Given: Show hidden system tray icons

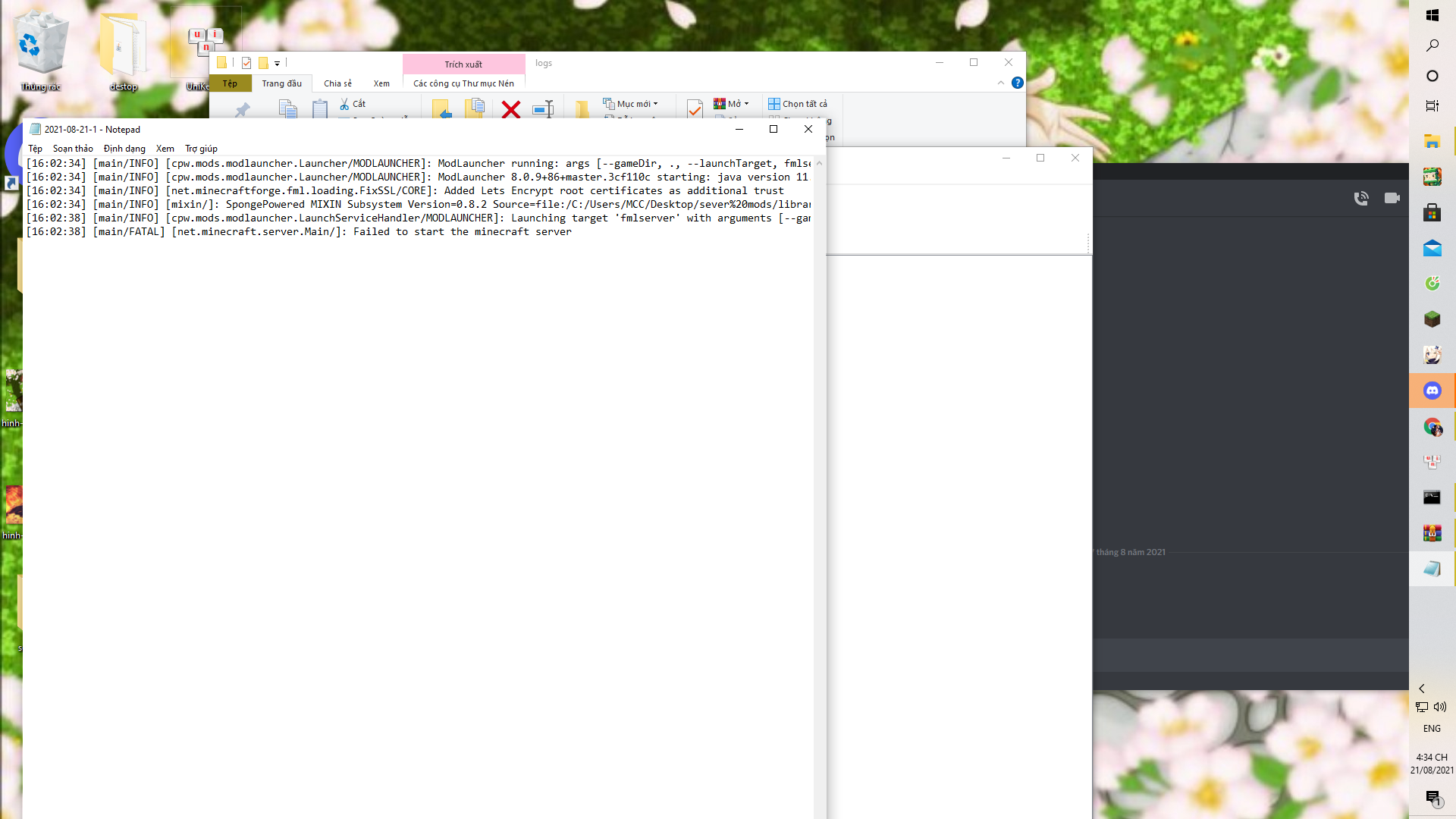Looking at the screenshot, I should tap(1422, 689).
